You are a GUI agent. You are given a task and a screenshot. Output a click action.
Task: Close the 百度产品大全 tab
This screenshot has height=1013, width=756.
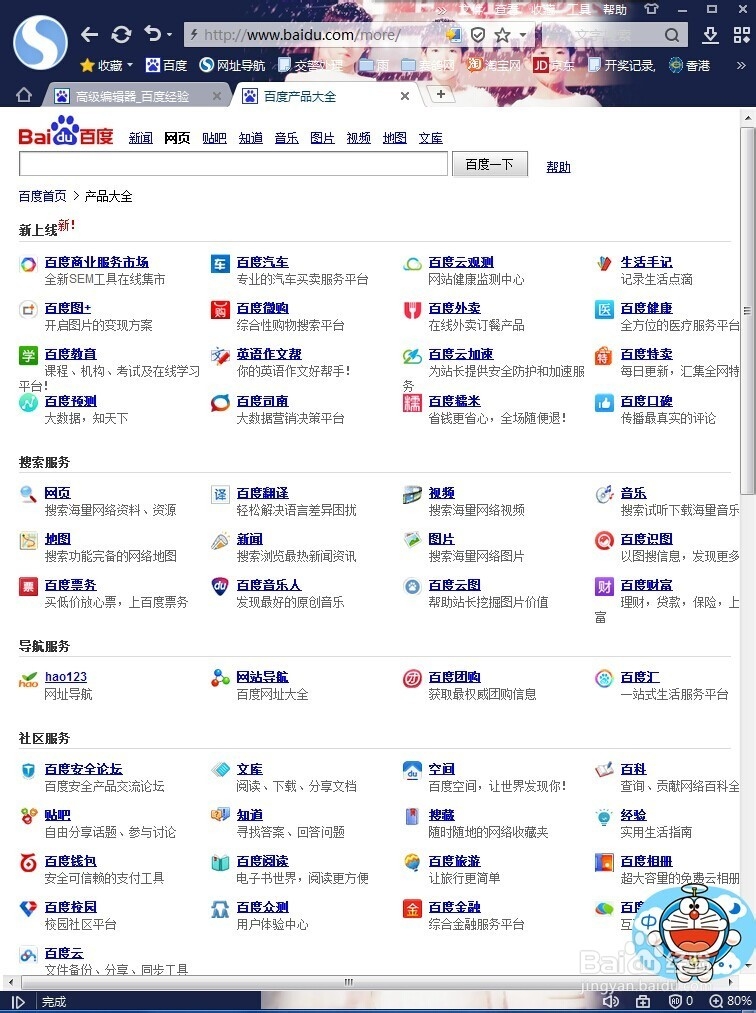[x=405, y=96]
